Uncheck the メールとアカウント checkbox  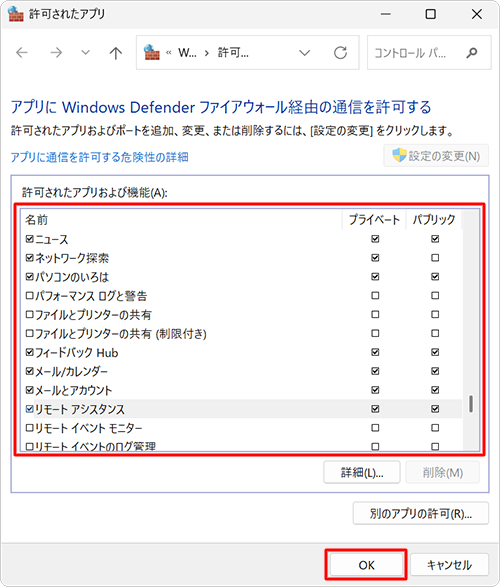[x=30, y=390]
